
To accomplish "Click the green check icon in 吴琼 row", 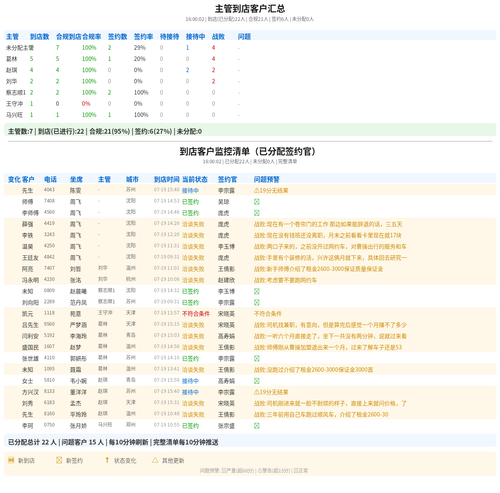I will 257,202.
